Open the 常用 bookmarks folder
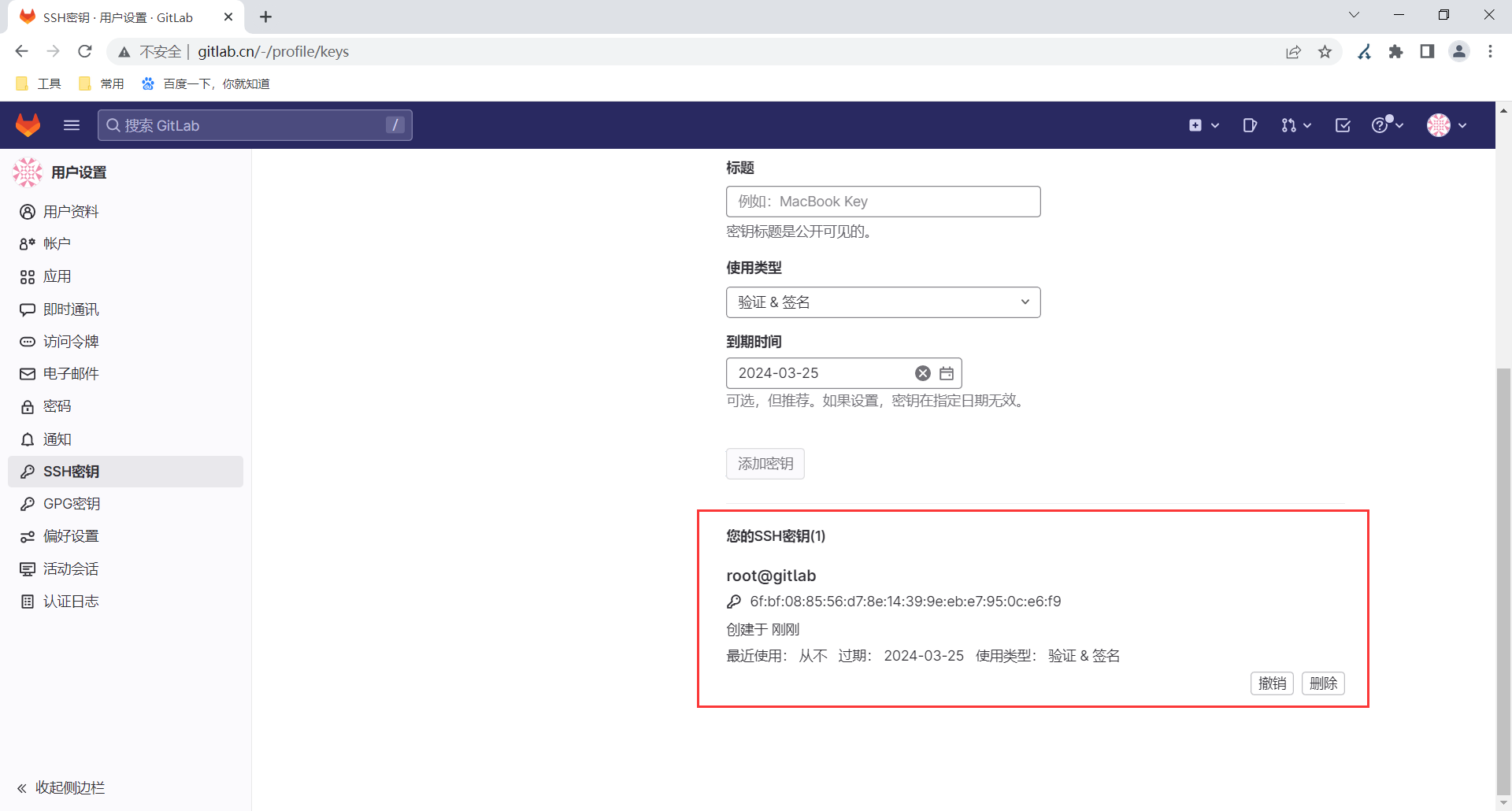This screenshot has width=1512, height=811. click(x=102, y=83)
